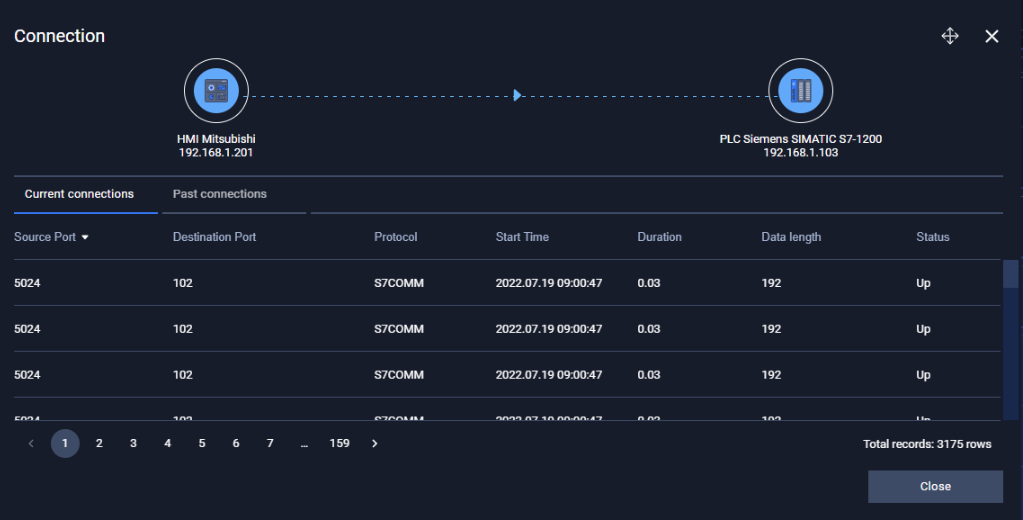The width and height of the screenshot is (1023, 520).
Task: Click the pagination ellipsis
Action: coord(304,444)
